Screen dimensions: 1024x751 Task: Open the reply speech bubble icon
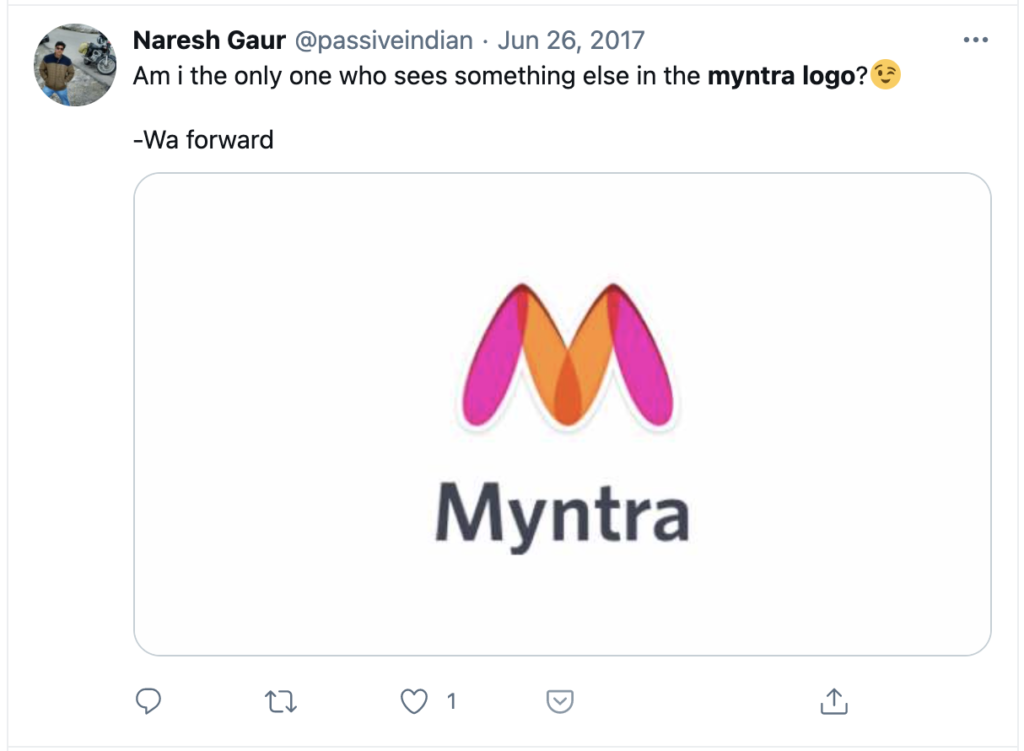coord(148,701)
